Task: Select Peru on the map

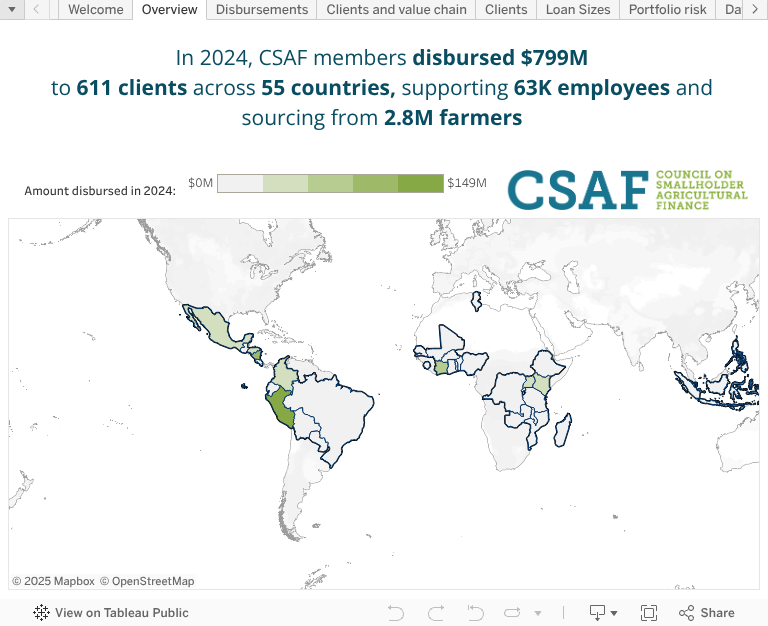Action: (x=281, y=409)
